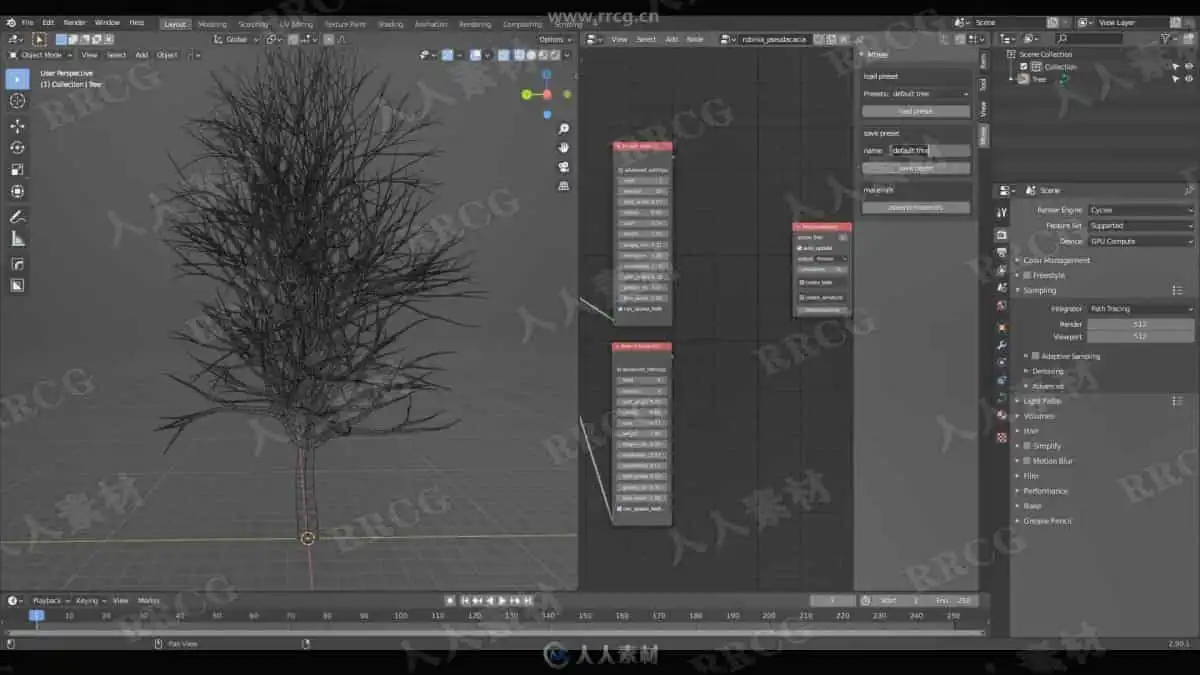
Task: Switch to orthographic view via the grid icon
Action: pyautogui.click(x=564, y=185)
